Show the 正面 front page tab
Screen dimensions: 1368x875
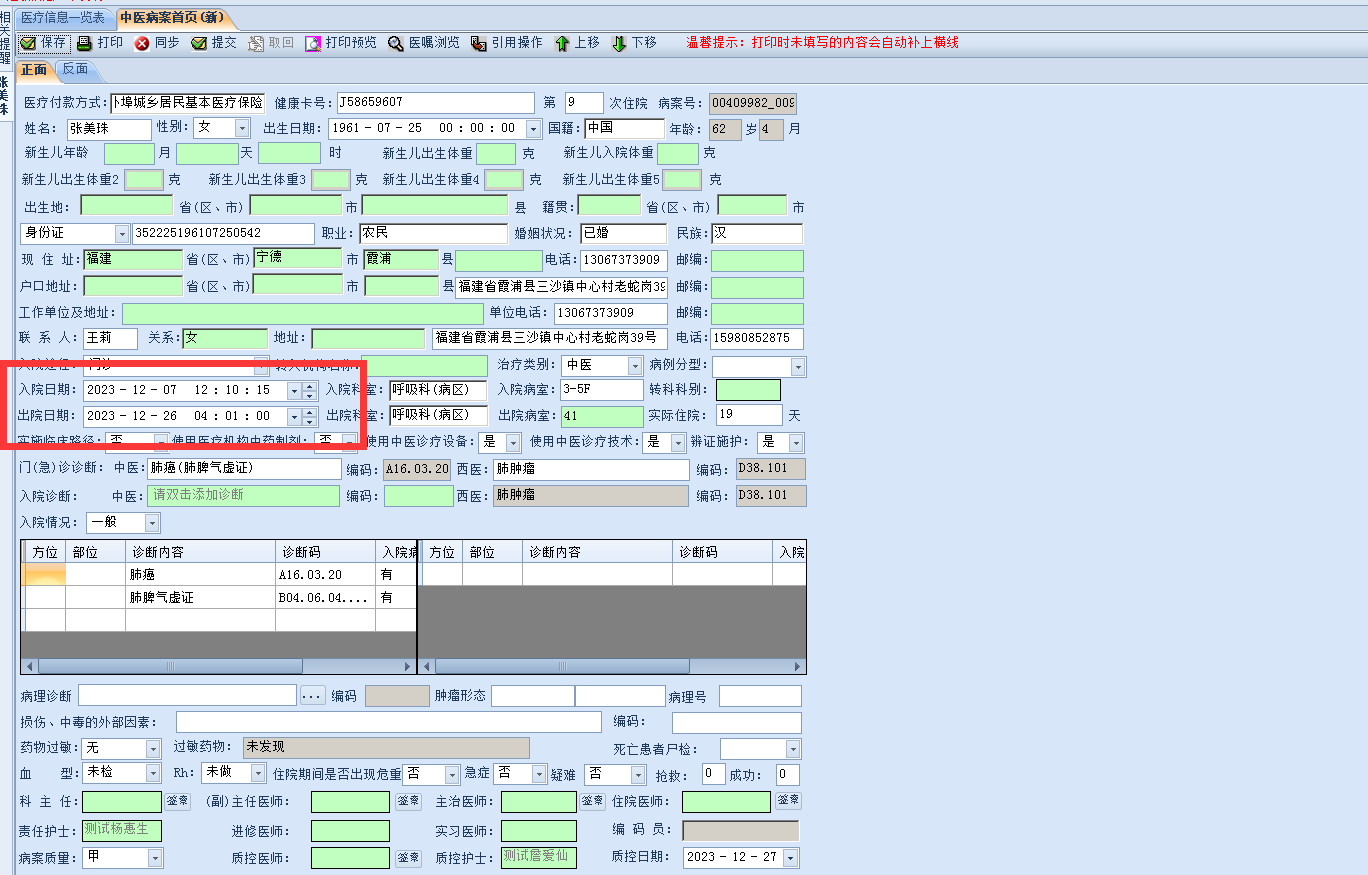(x=34, y=69)
